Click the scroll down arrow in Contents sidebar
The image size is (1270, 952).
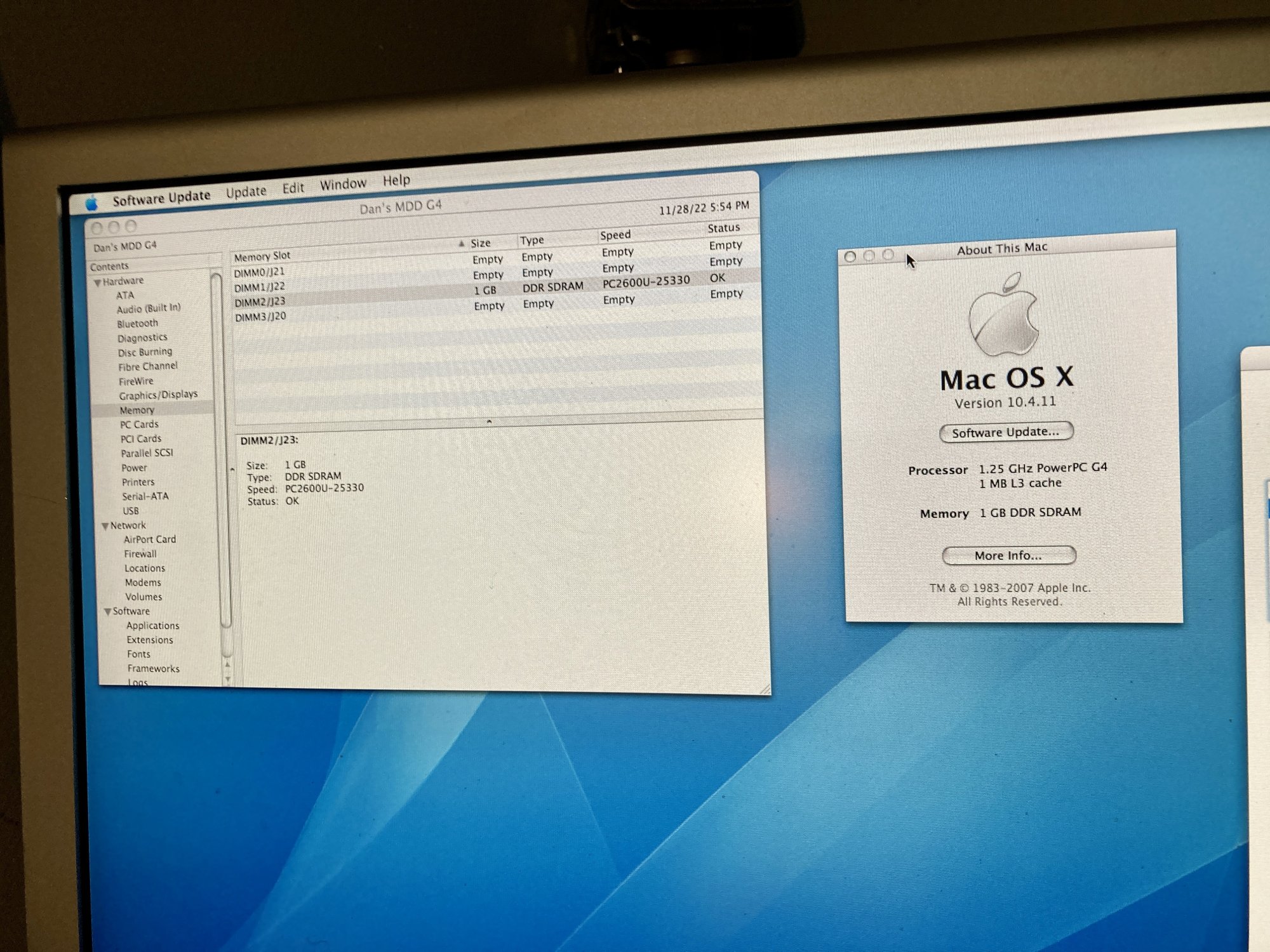[x=227, y=679]
